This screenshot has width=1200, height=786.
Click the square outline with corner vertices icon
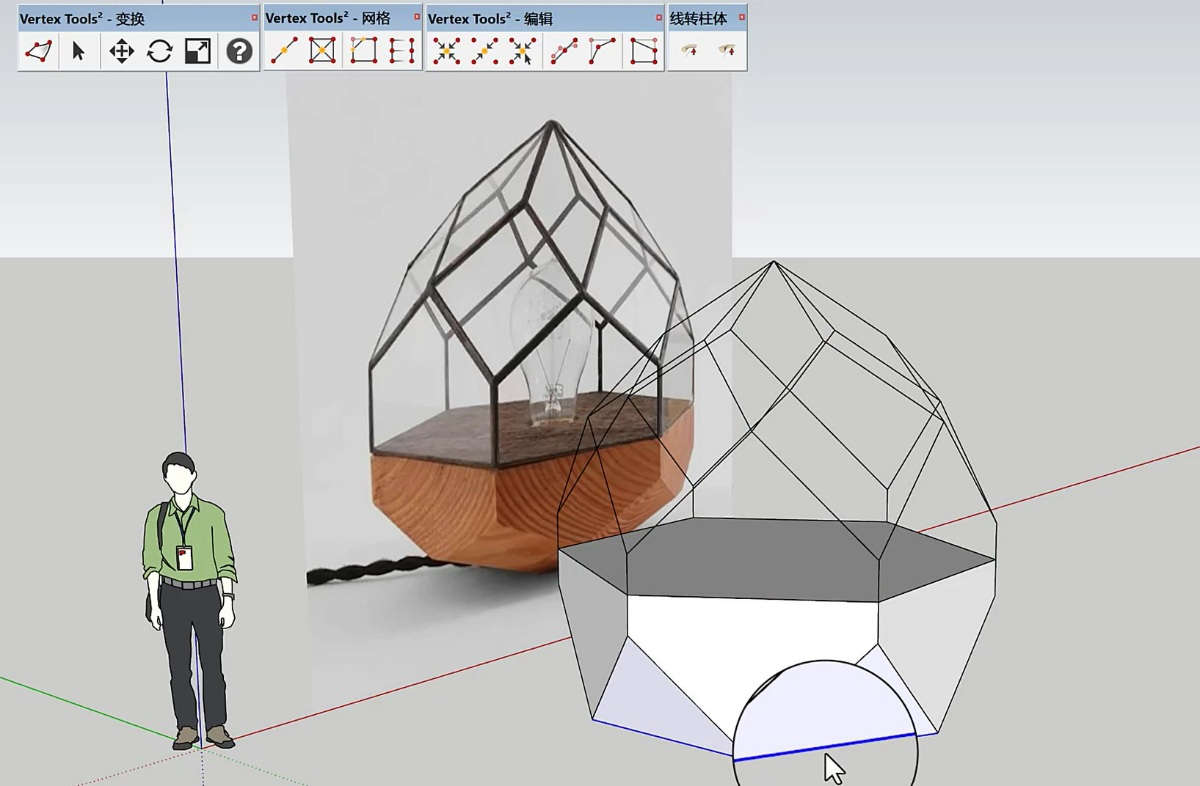click(364, 51)
